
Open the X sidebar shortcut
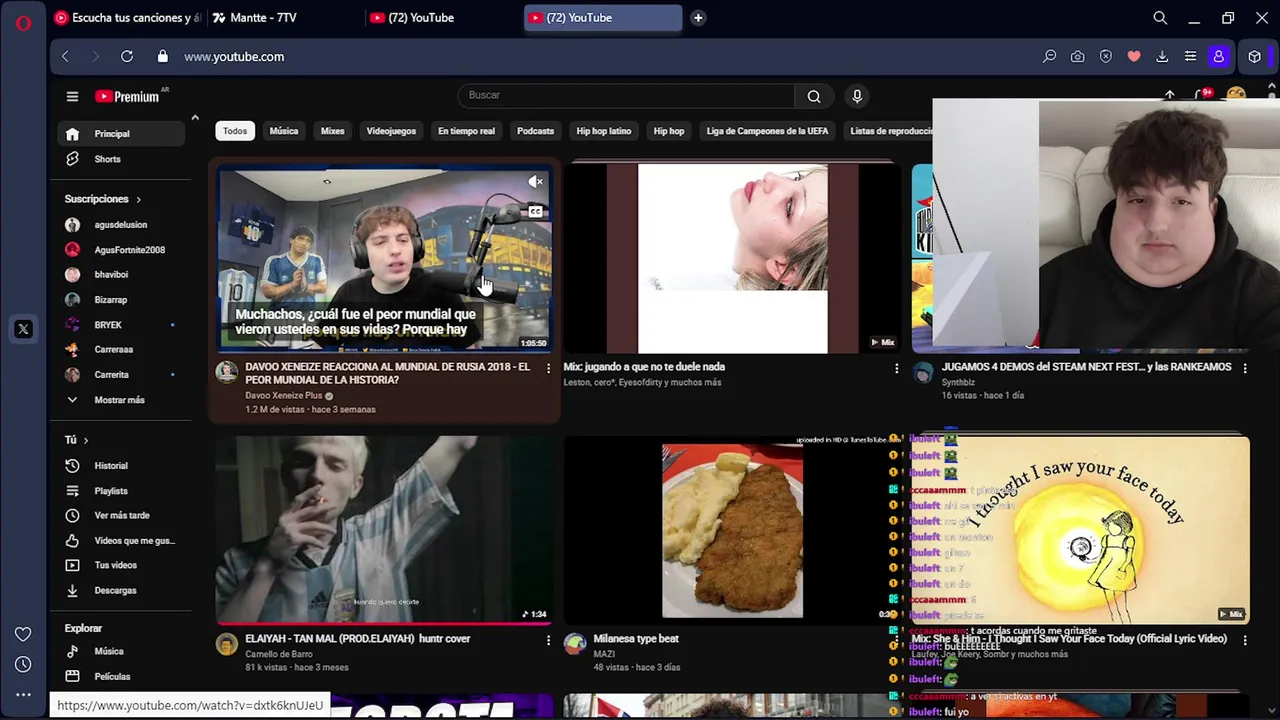23,329
